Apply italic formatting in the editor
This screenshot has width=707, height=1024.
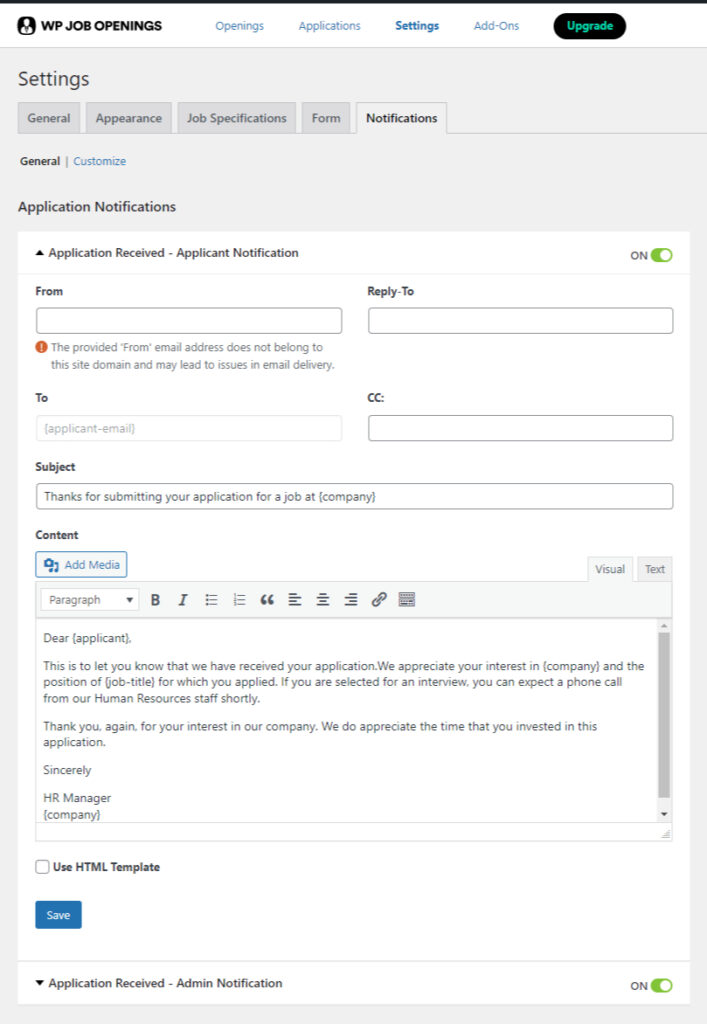coord(183,600)
